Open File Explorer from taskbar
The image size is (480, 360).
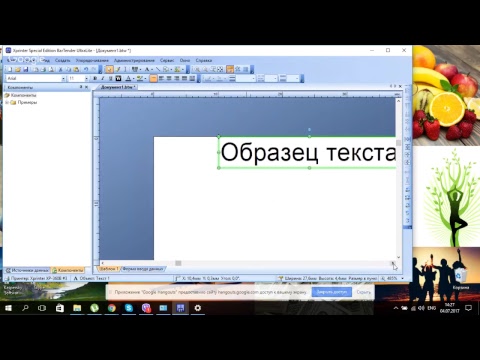(77, 308)
